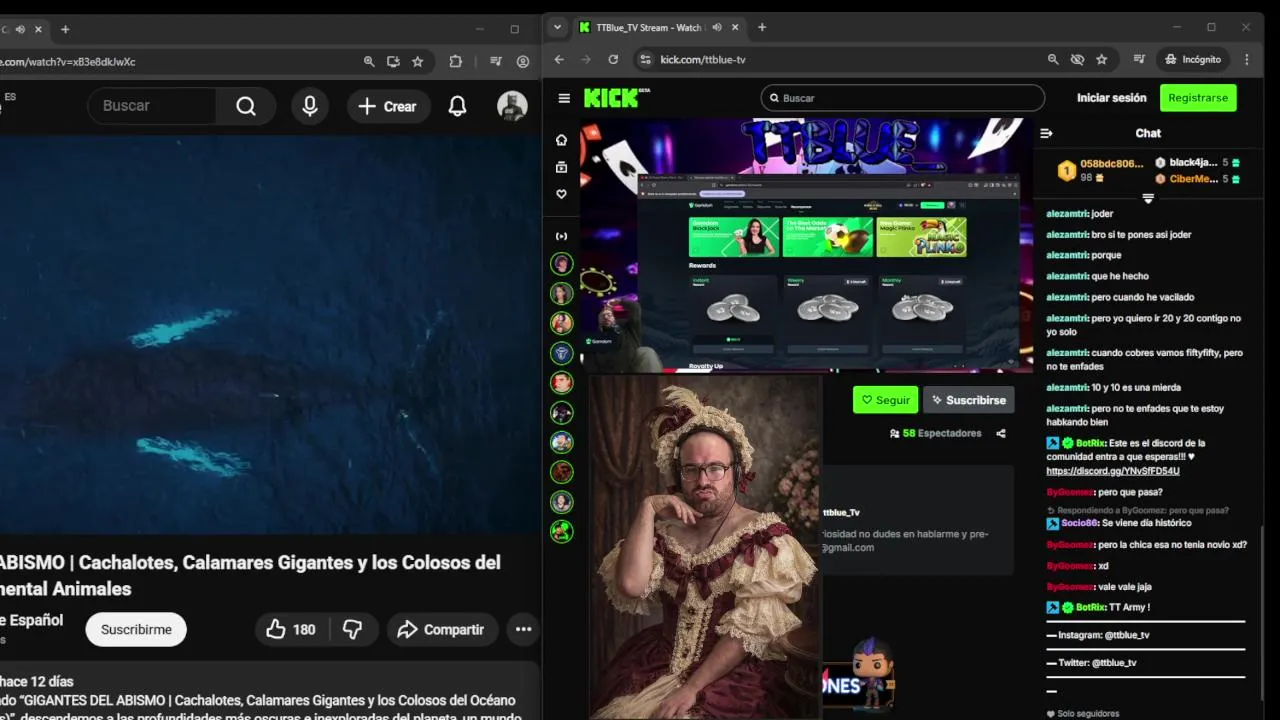Open Chrome profile icon in YouTube window

(523, 62)
